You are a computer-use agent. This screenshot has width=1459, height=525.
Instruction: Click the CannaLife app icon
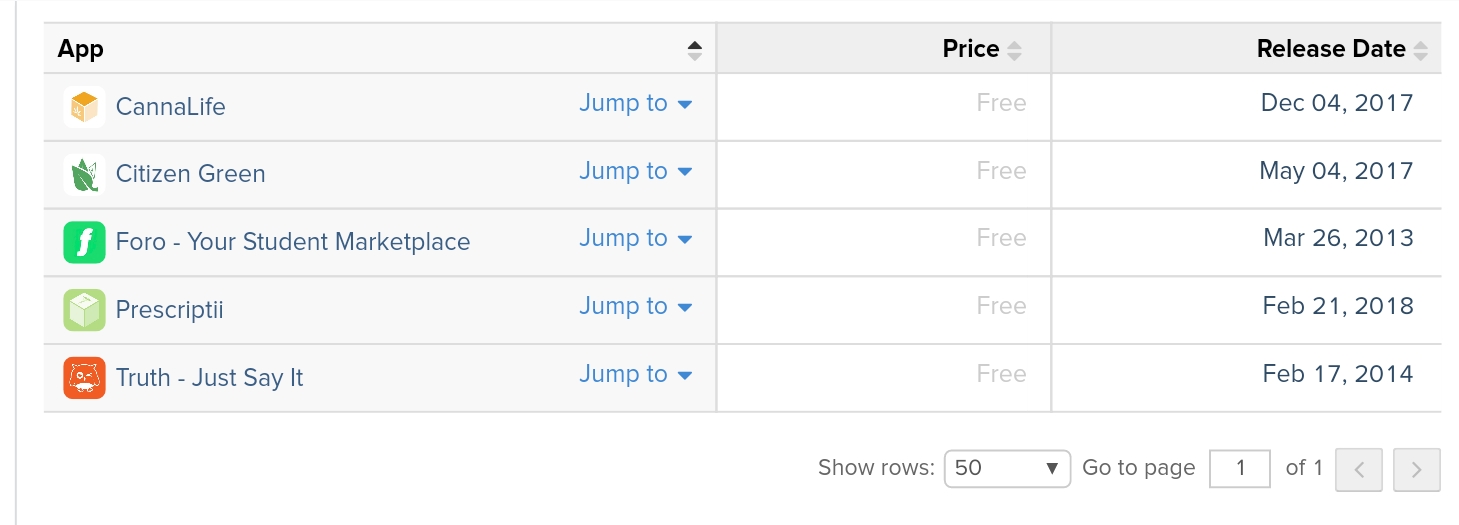click(x=84, y=107)
